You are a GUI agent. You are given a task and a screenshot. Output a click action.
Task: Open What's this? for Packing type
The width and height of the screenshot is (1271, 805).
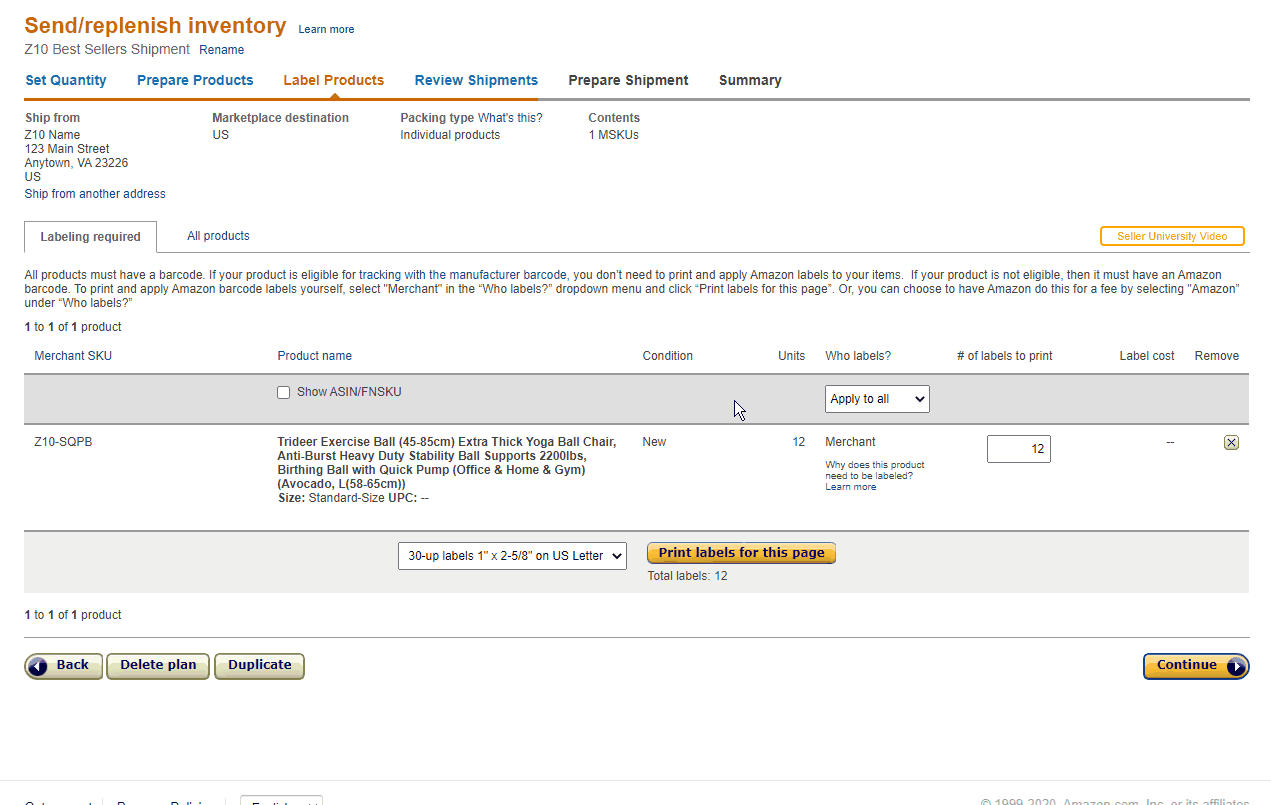tap(511, 117)
